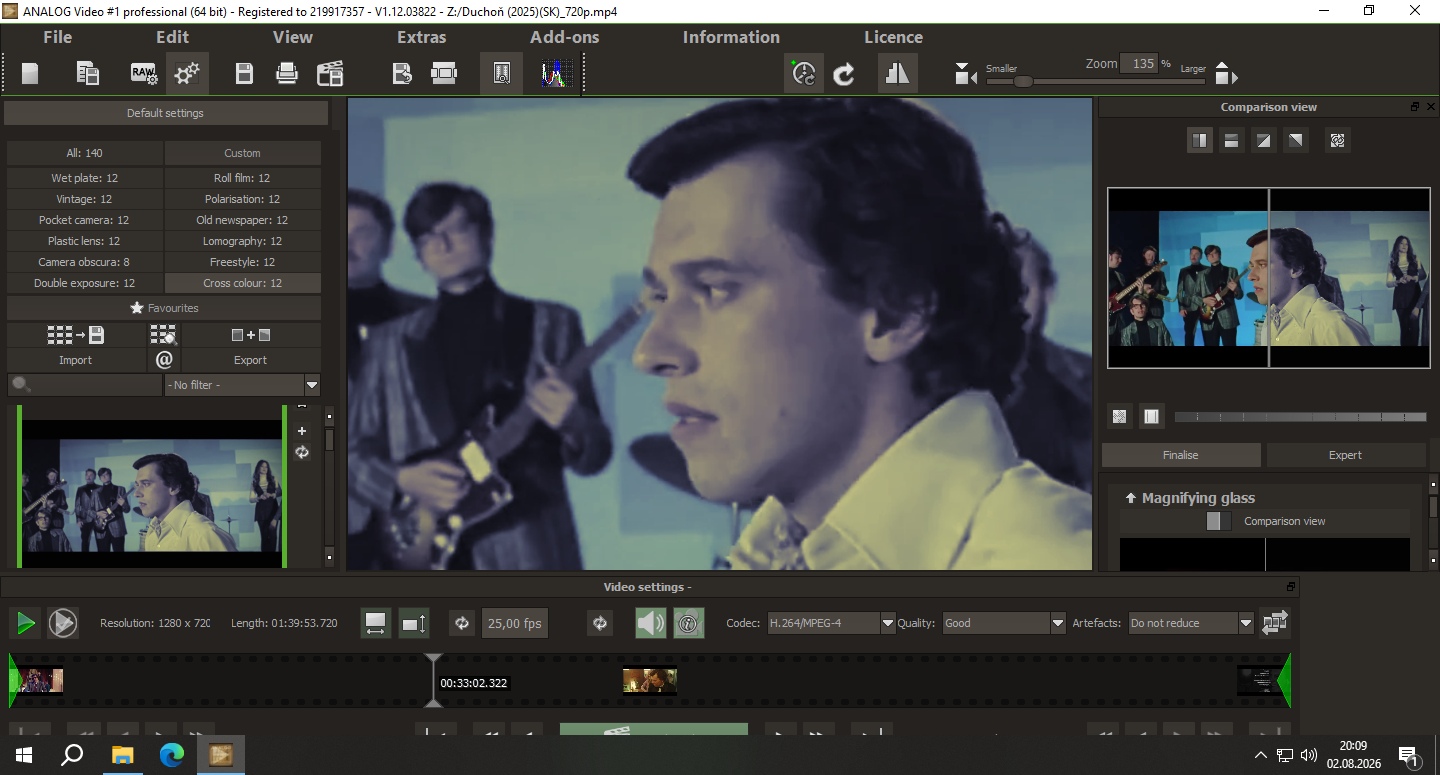
Task: Select the horizontal split comparison mode
Action: tap(1232, 141)
